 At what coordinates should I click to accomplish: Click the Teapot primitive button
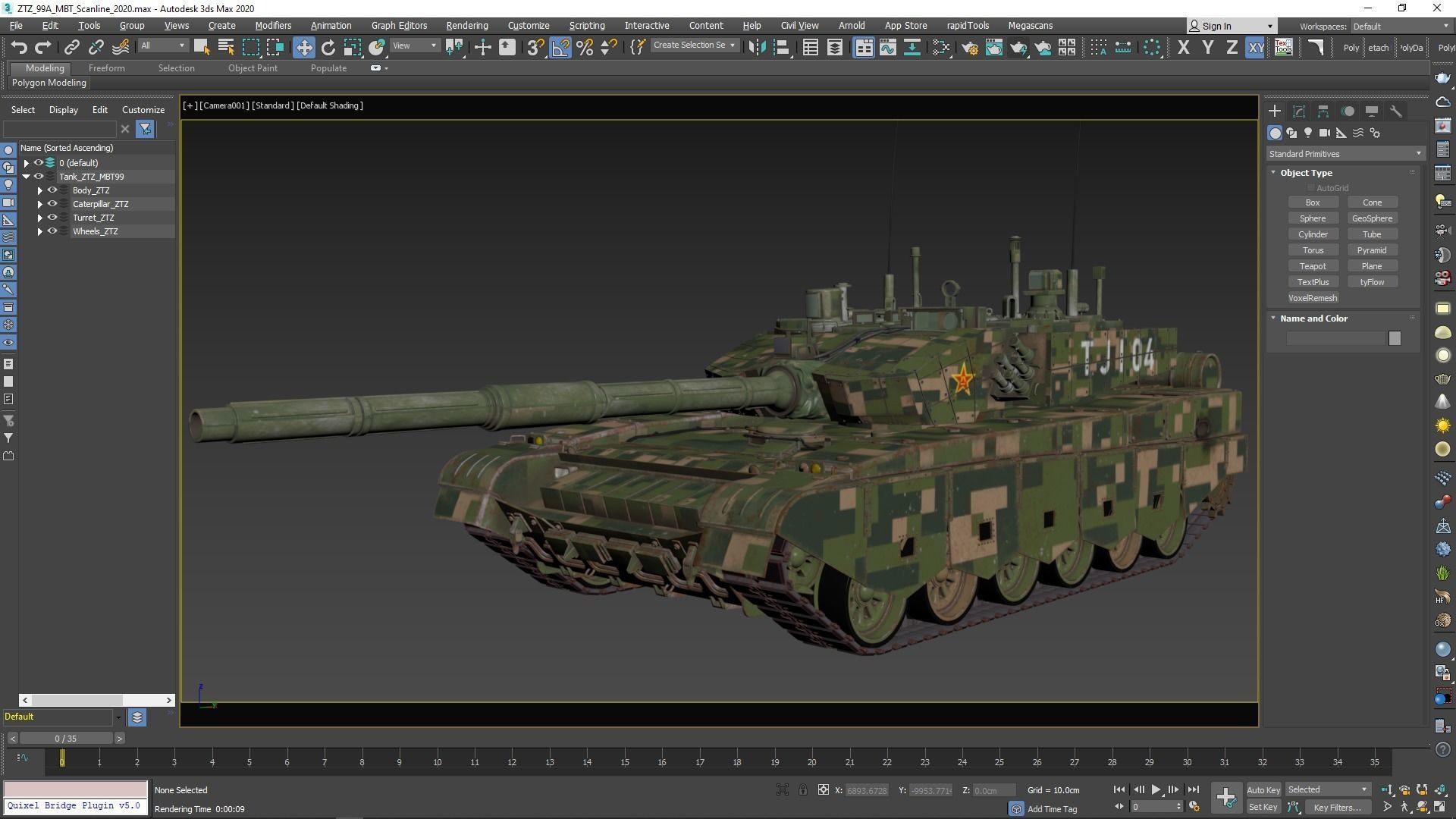(x=1313, y=266)
